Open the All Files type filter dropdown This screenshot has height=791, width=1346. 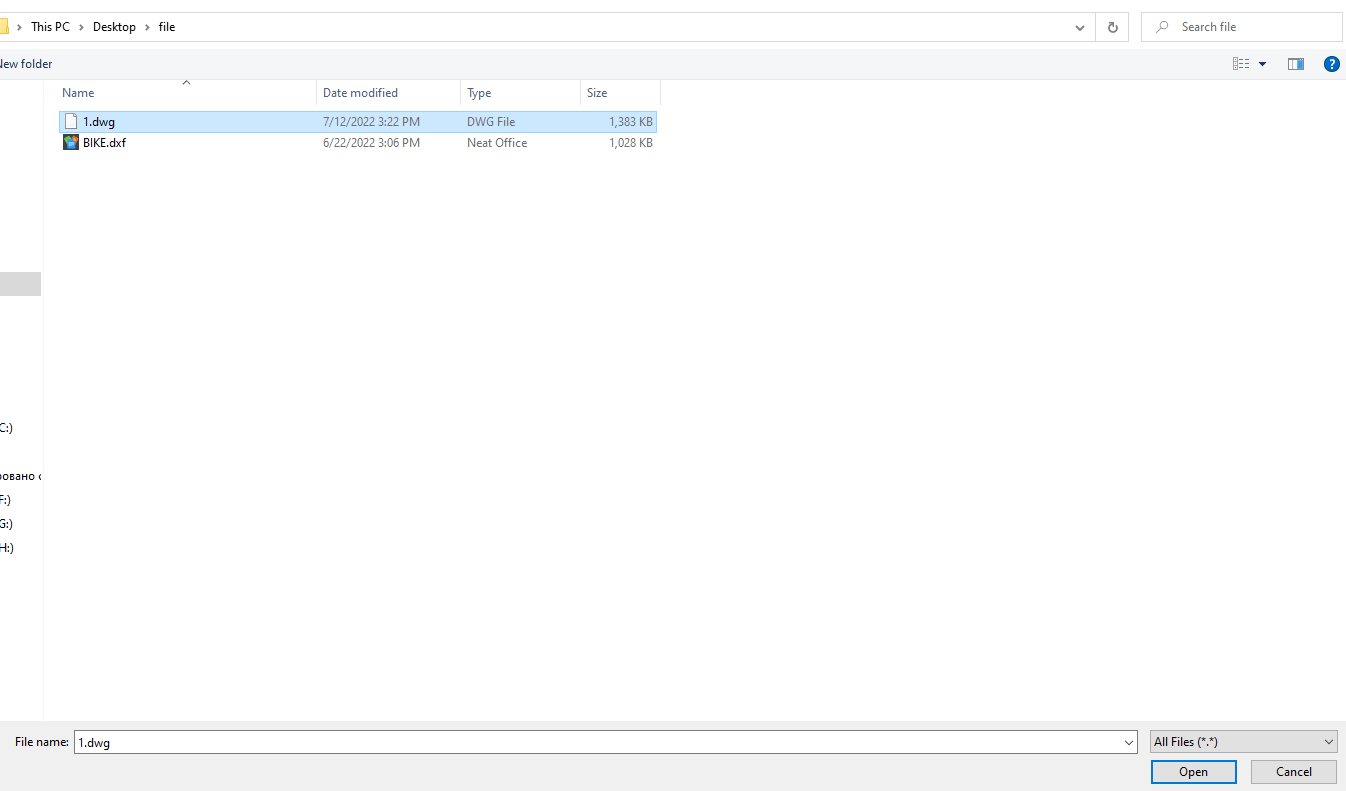pos(1243,742)
